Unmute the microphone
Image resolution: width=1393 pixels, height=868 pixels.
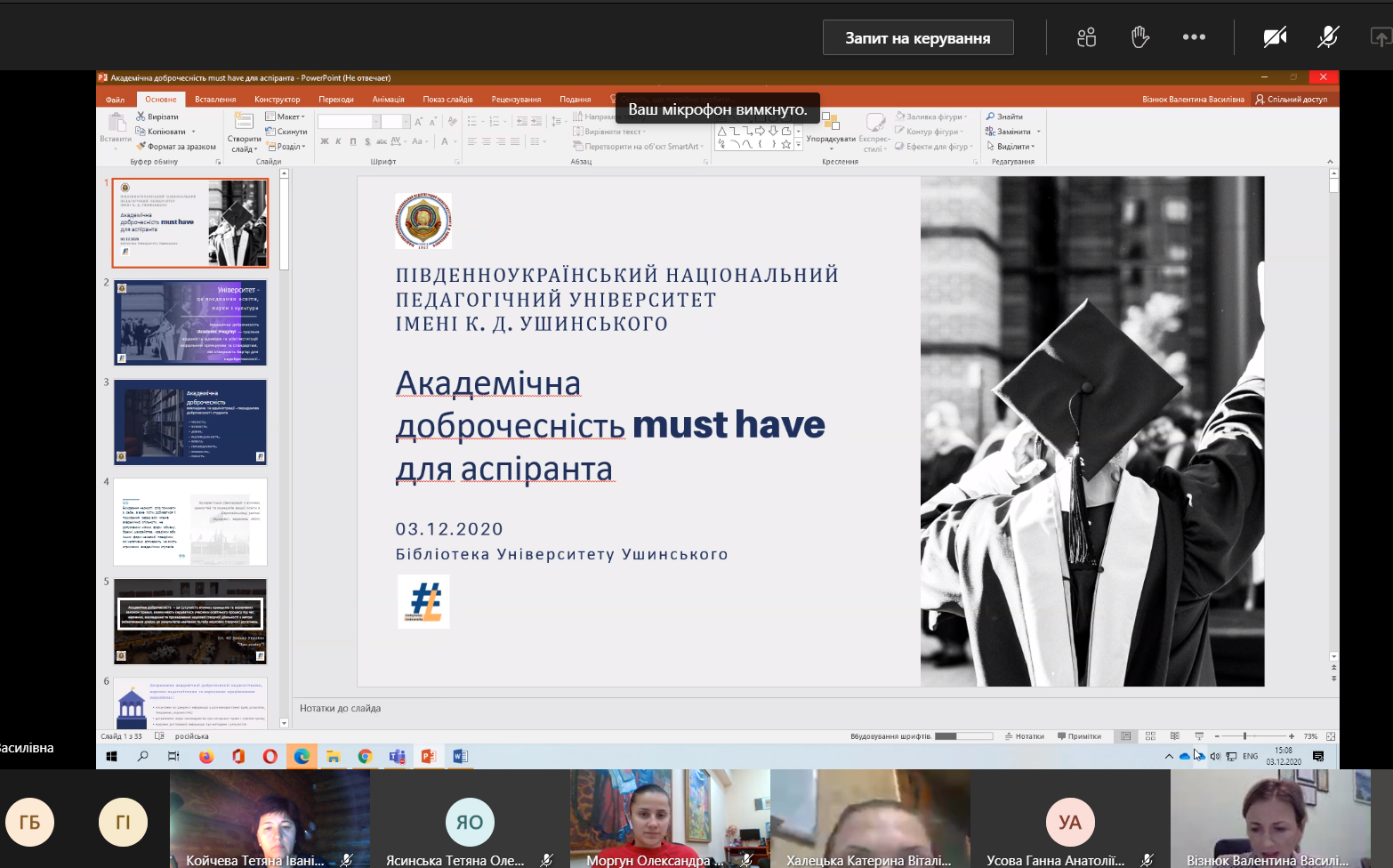point(1327,37)
